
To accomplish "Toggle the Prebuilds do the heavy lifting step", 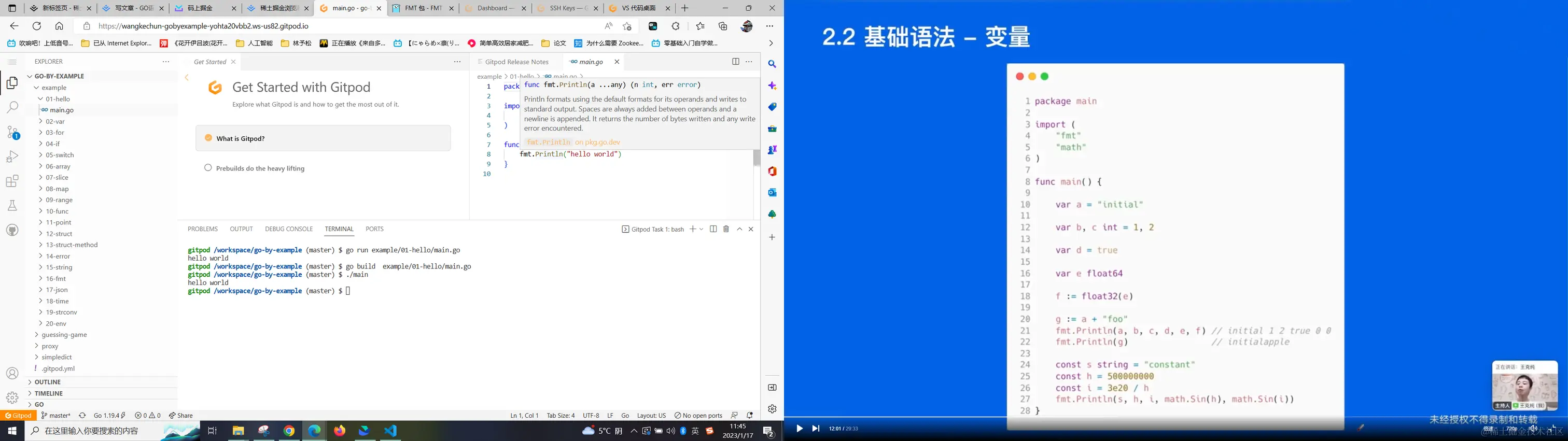I will 208,168.
